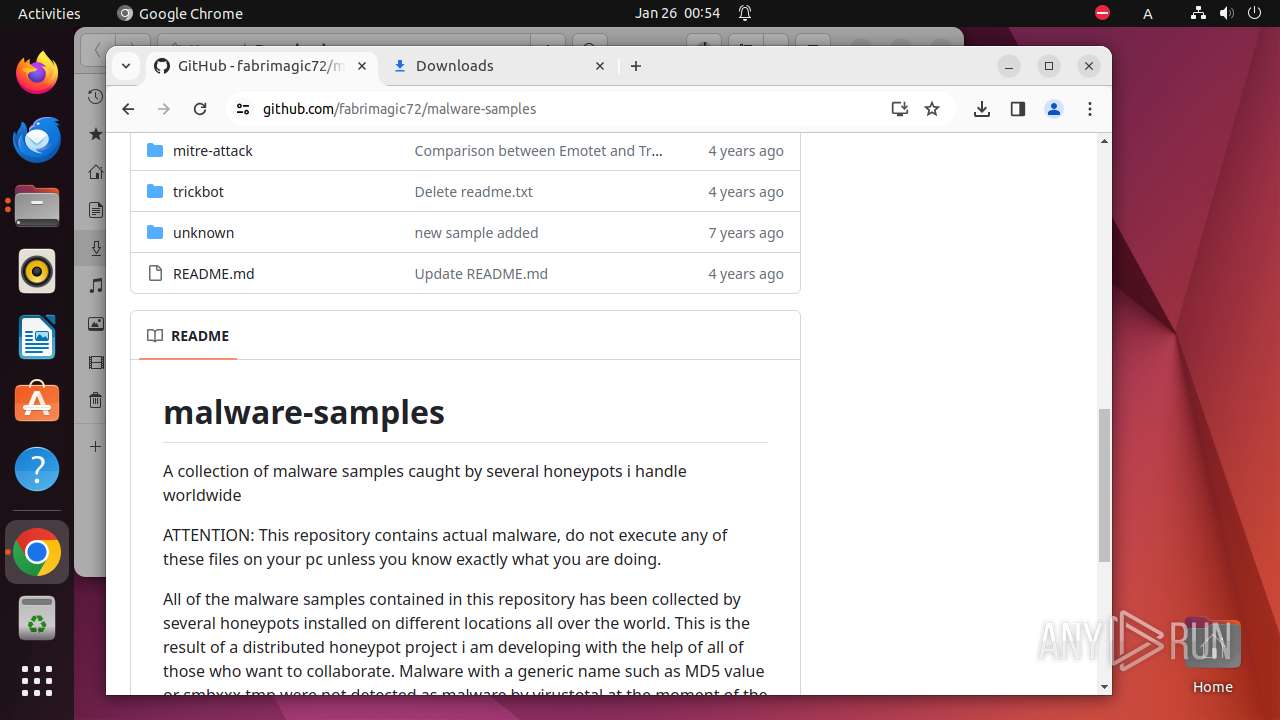
Task: Click the notification bell in top bar
Action: point(745,13)
